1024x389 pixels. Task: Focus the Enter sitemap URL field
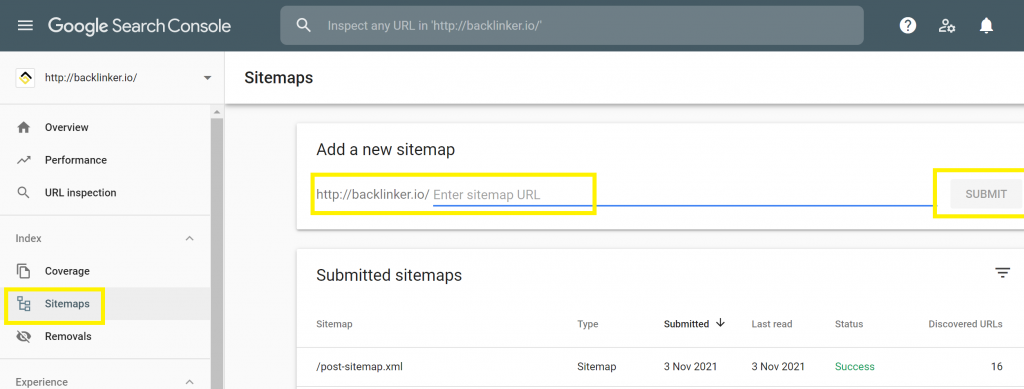684,194
